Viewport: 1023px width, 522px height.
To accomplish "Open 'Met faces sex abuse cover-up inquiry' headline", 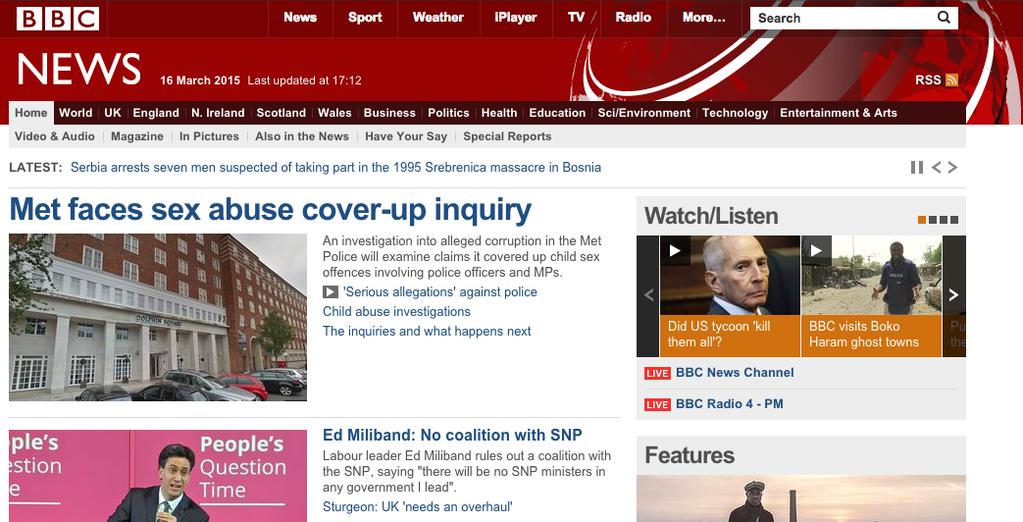I will (271, 210).
